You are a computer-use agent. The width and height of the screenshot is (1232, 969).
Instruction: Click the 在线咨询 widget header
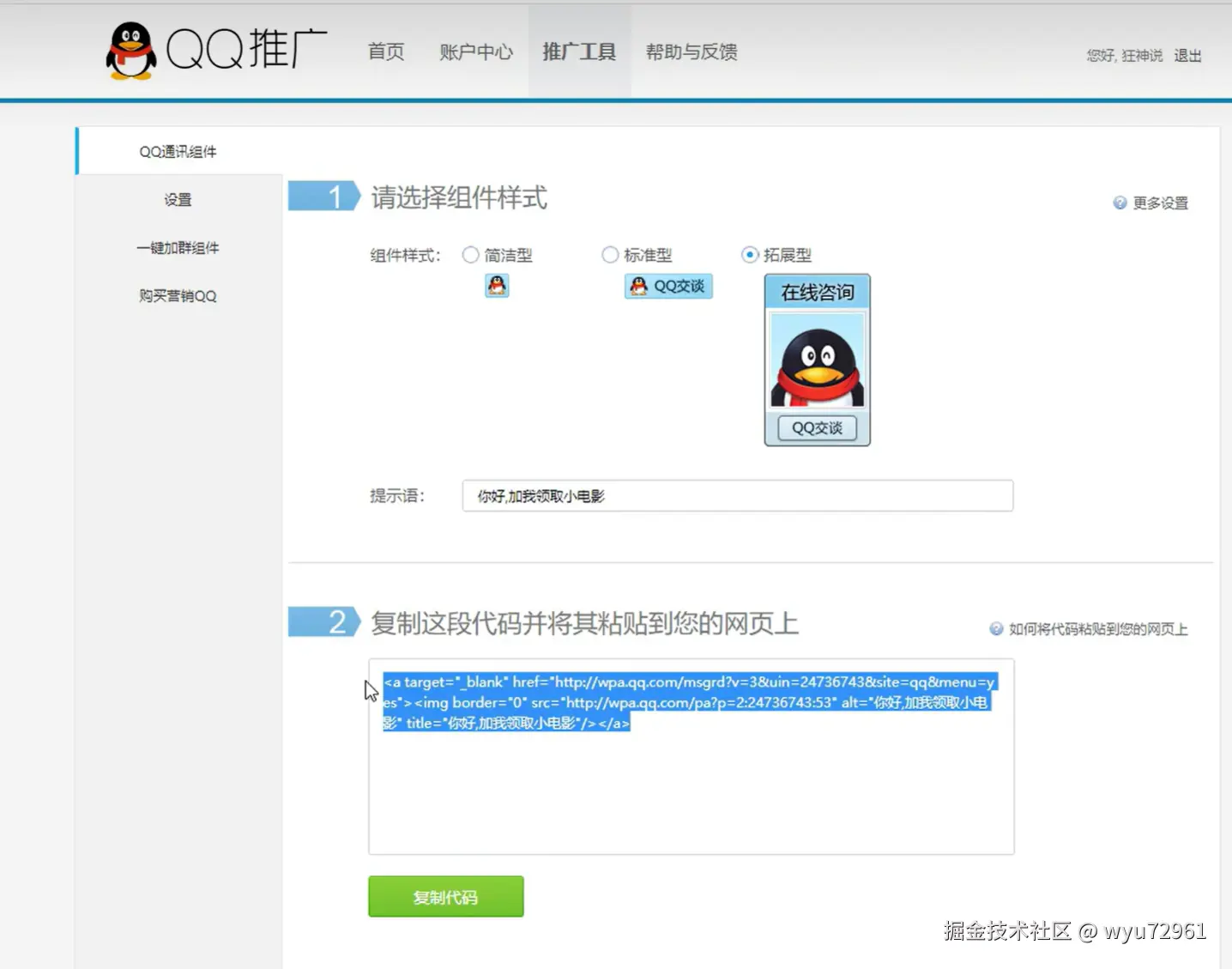[x=818, y=293]
